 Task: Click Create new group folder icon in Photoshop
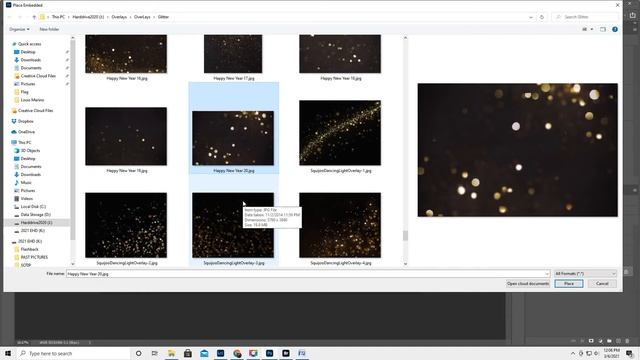tap(609, 341)
